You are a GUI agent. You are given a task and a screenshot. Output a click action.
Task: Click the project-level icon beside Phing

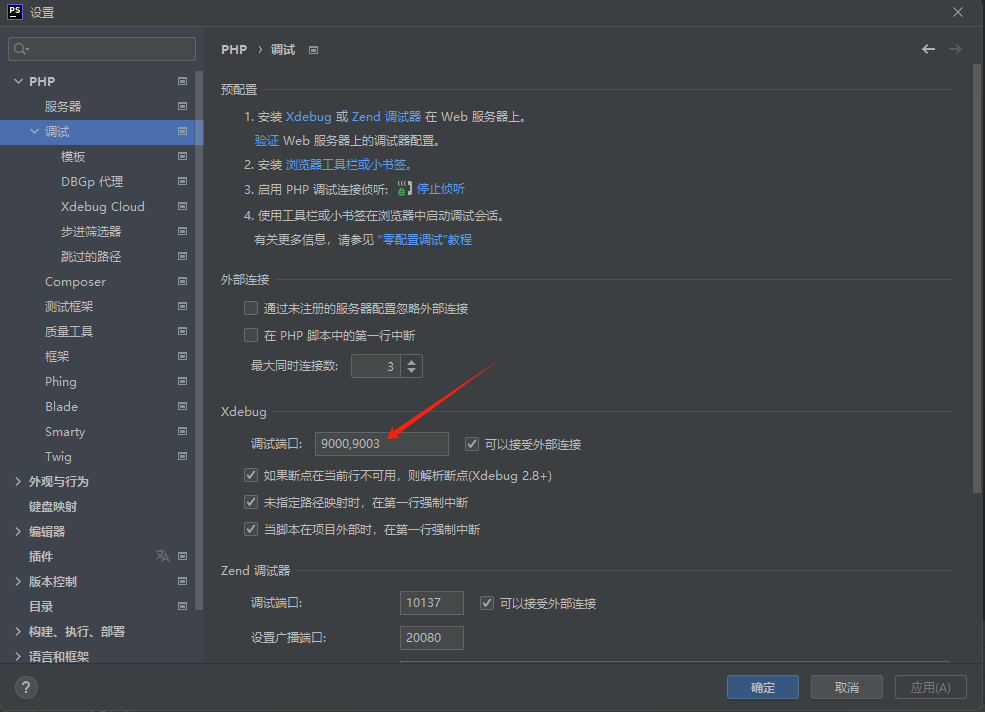coord(182,381)
